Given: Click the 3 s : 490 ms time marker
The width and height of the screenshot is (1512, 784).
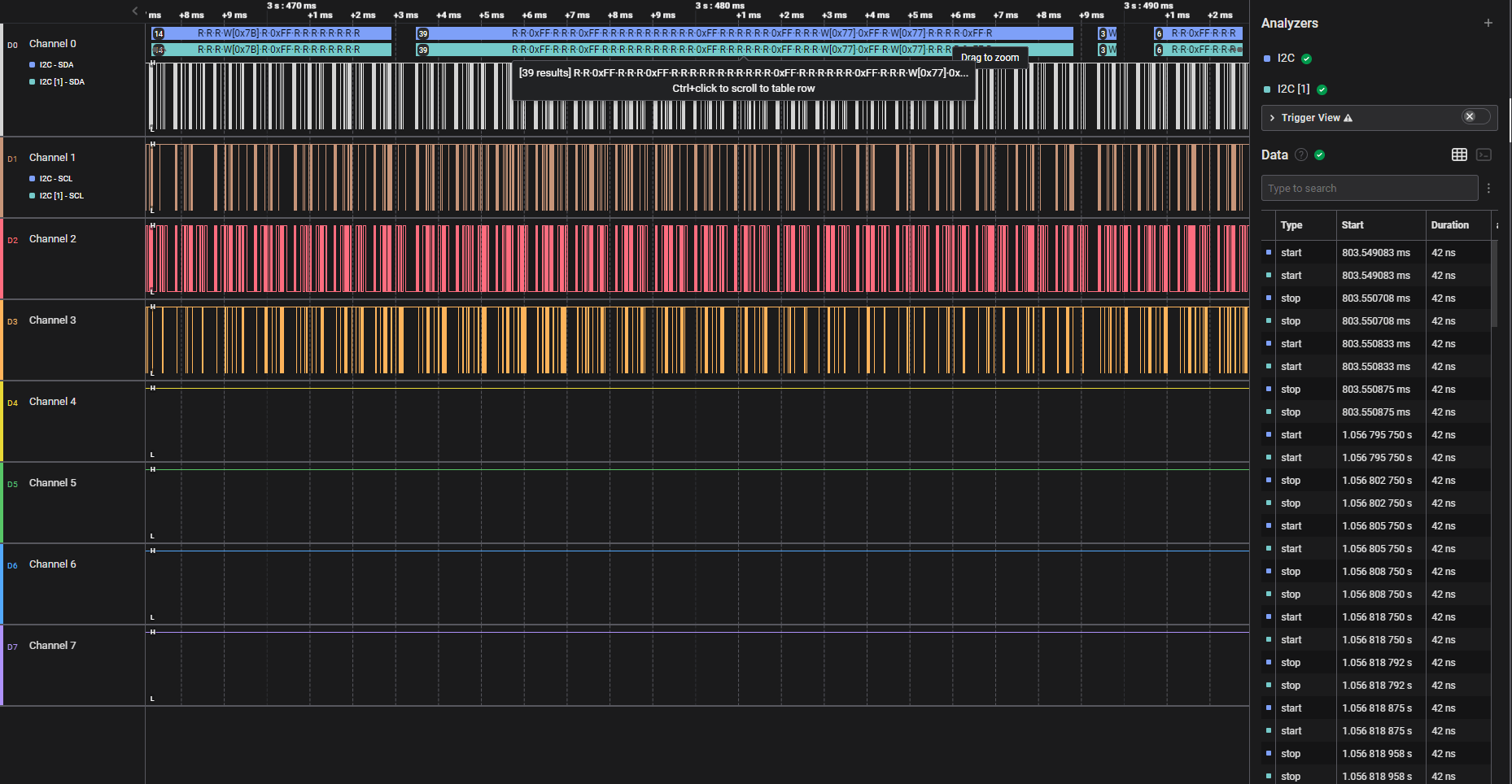Looking at the screenshot, I should tap(1148, 6).
